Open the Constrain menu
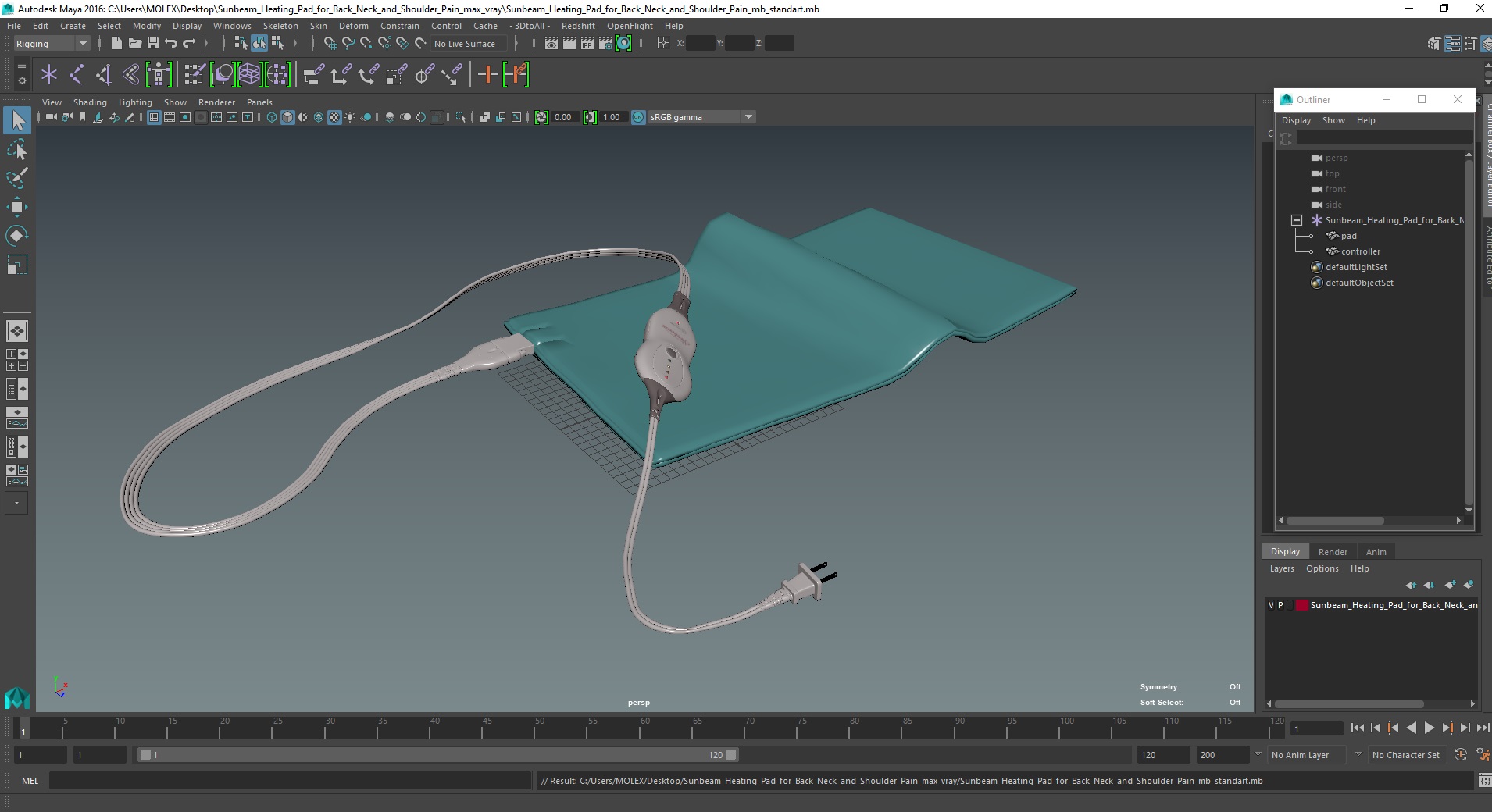1492x812 pixels. pyautogui.click(x=399, y=26)
